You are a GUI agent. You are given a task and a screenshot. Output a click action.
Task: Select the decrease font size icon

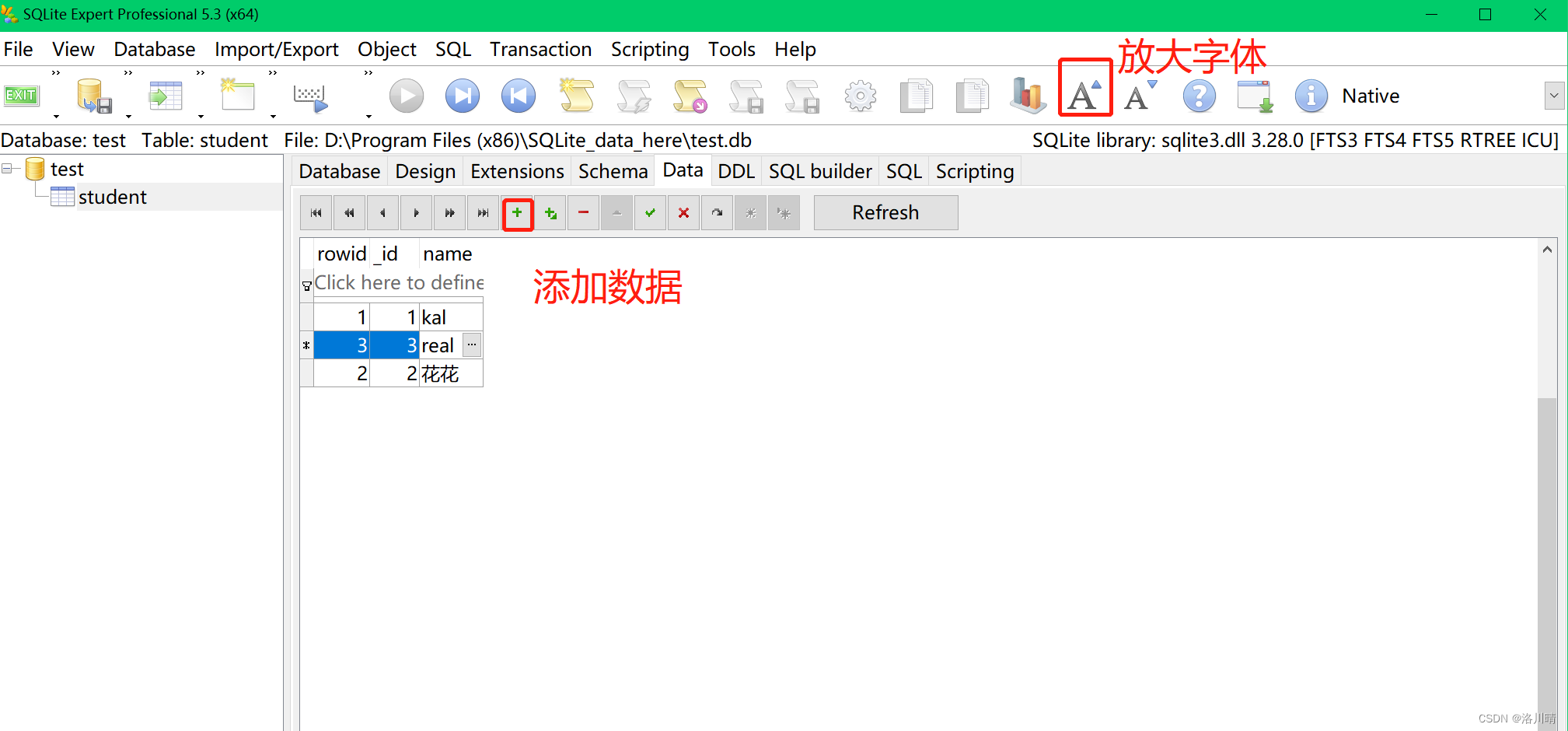tap(1137, 96)
